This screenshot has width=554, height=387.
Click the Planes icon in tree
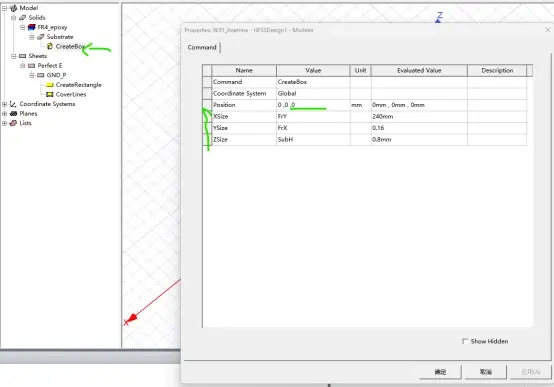click(13, 113)
